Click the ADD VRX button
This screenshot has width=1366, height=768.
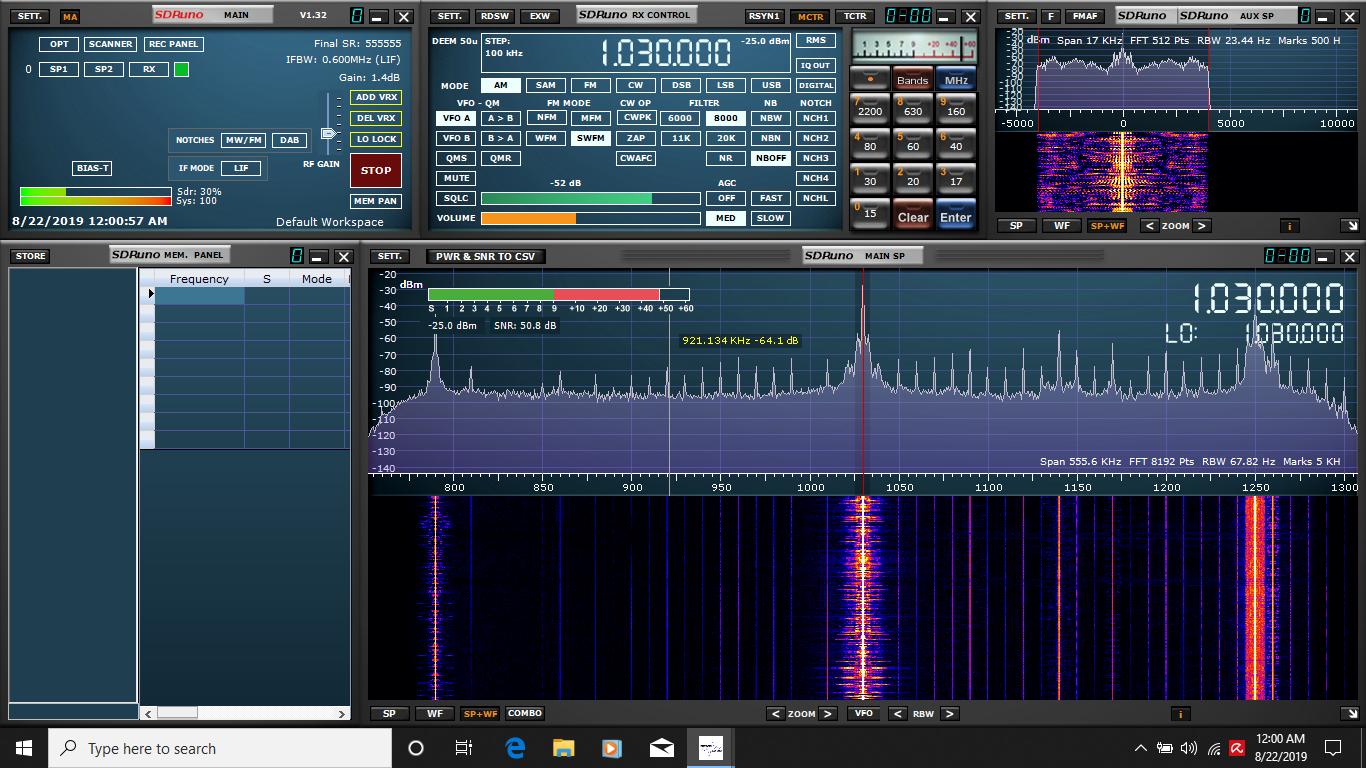point(376,97)
